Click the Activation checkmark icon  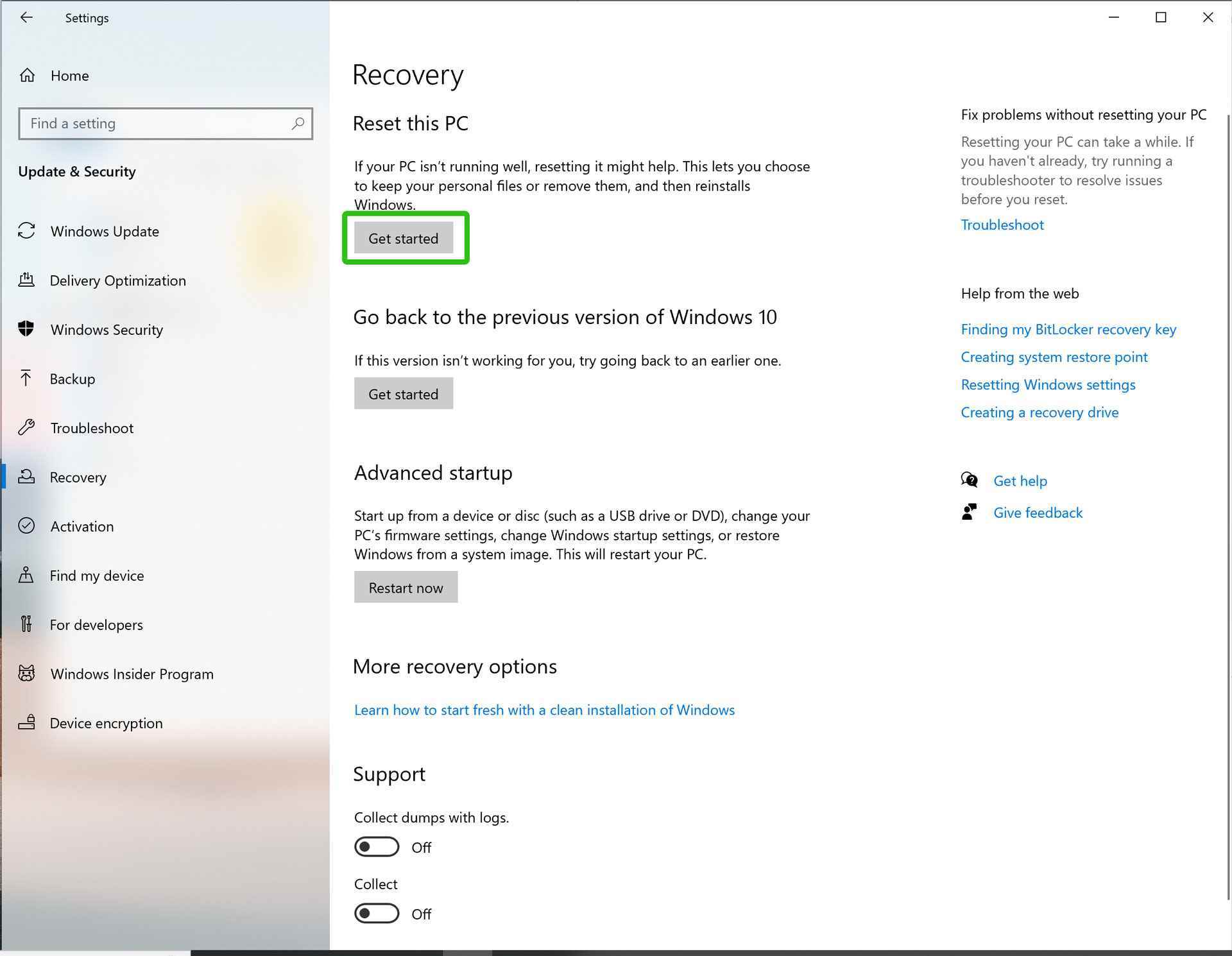[x=27, y=525]
